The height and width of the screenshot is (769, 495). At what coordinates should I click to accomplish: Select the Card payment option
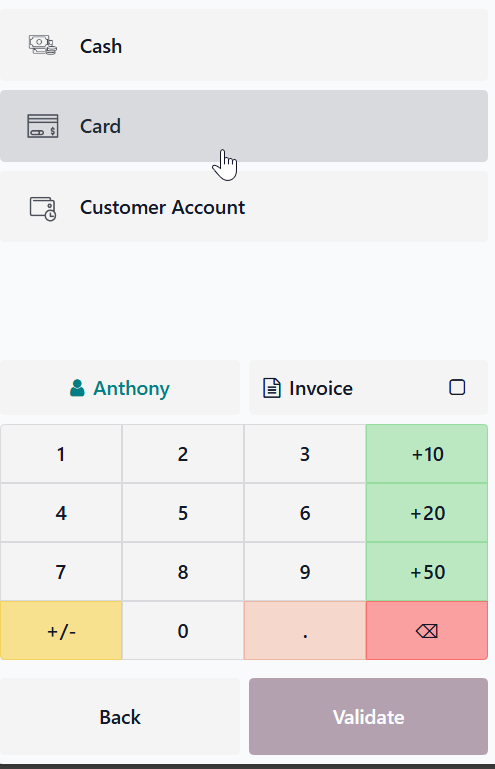(x=244, y=126)
